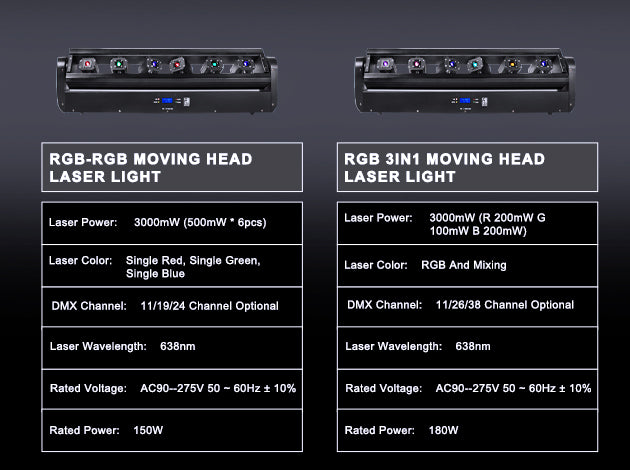
Task: Click the Rated Power 180W row
Action: click(x=466, y=430)
